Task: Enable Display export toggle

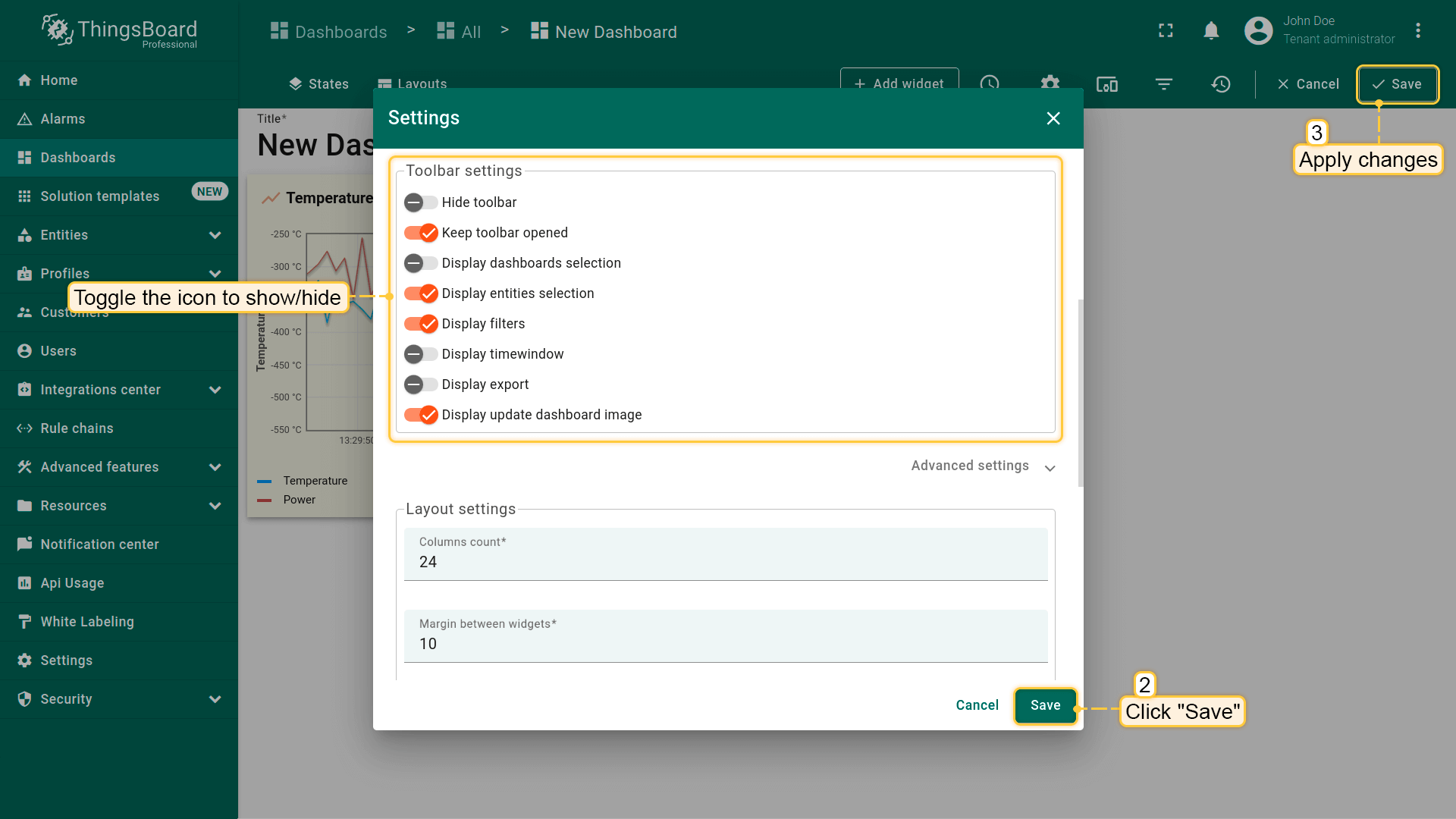Action: click(421, 384)
